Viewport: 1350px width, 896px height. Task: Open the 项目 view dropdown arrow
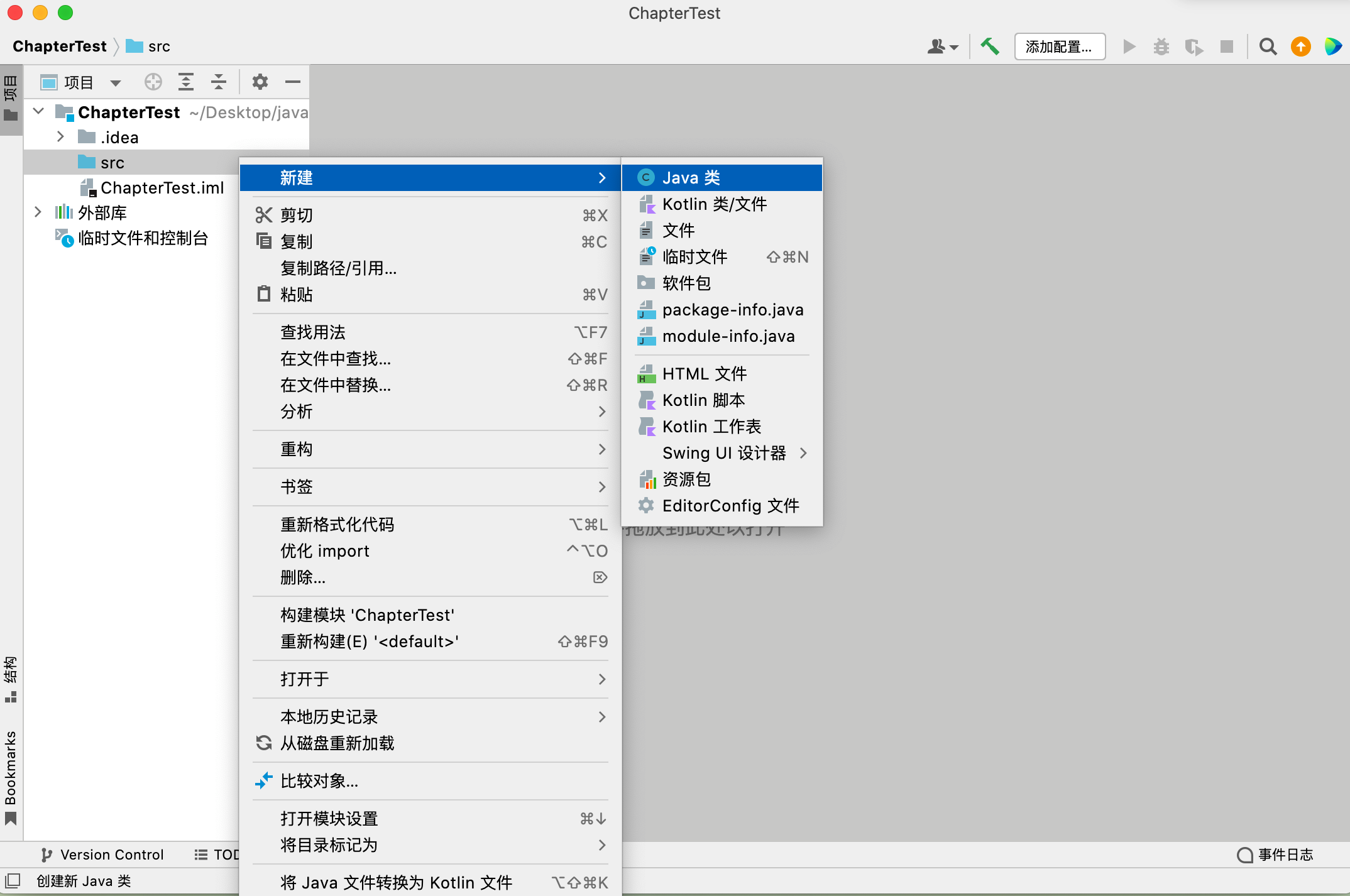(116, 83)
